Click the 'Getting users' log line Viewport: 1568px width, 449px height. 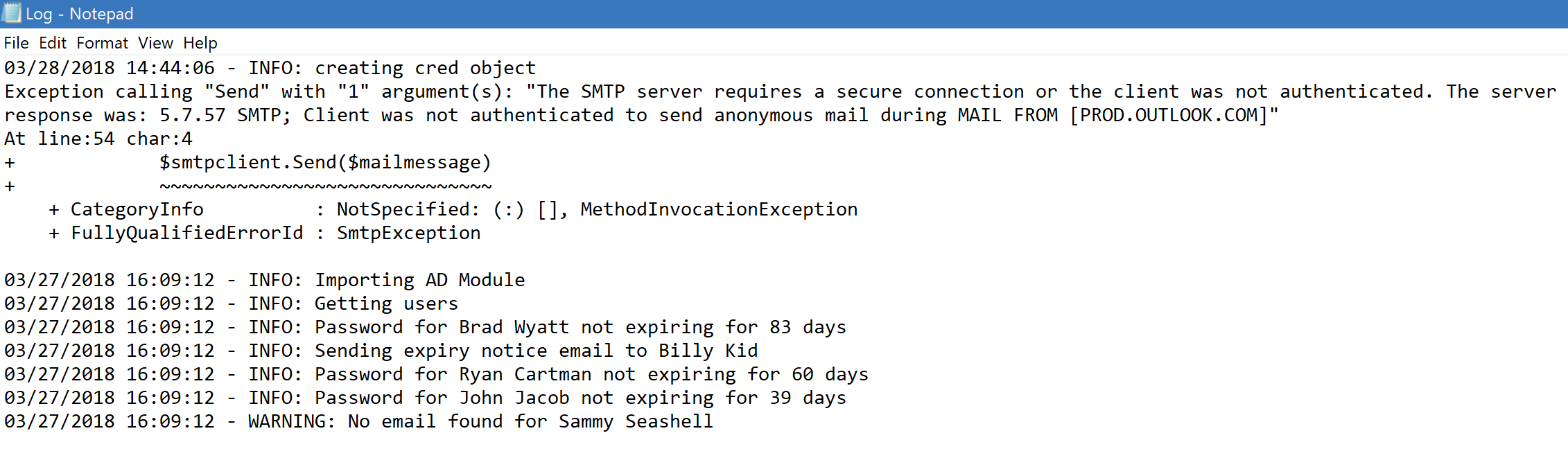[x=232, y=303]
